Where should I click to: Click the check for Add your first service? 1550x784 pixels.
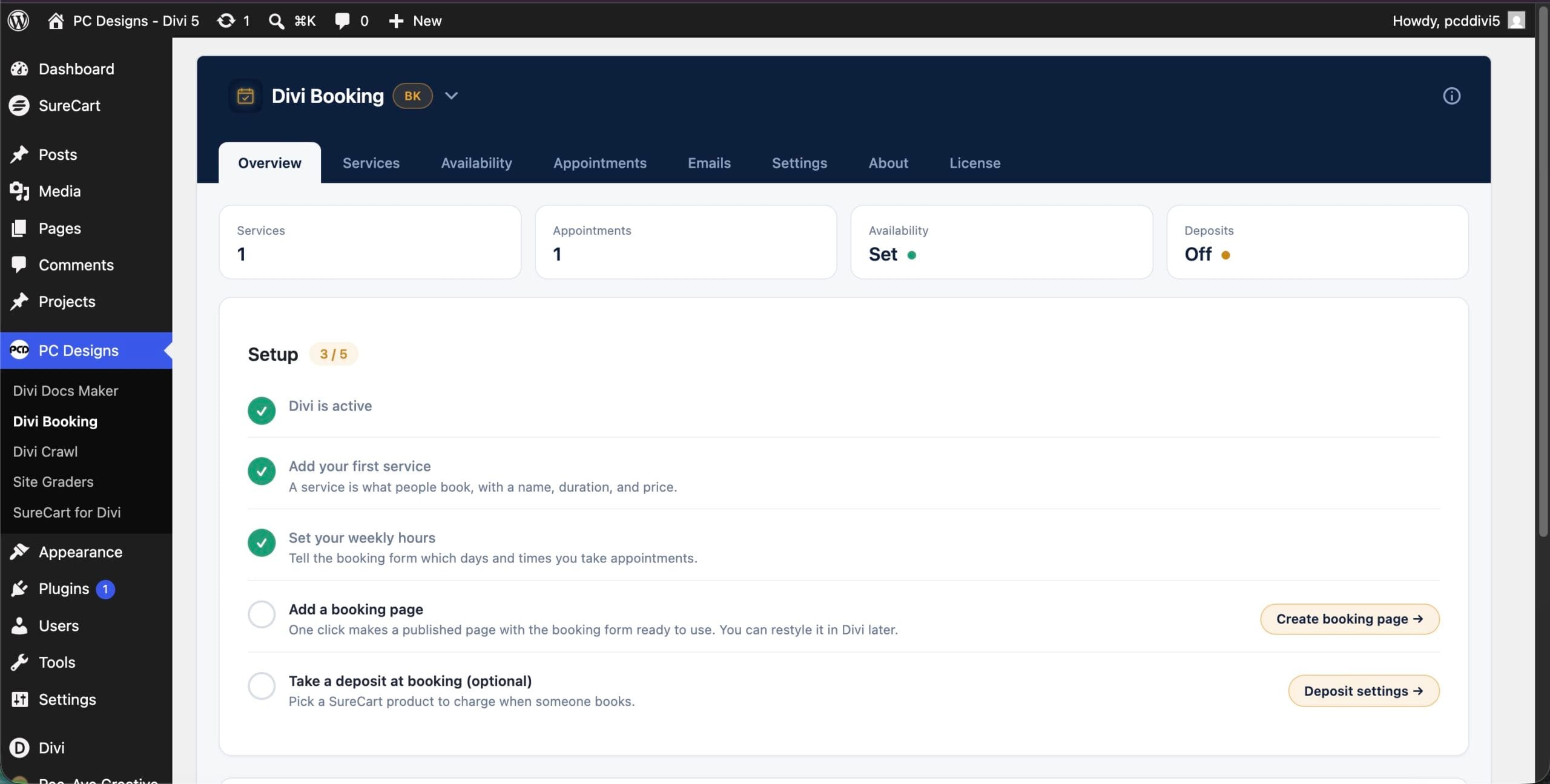pos(262,471)
